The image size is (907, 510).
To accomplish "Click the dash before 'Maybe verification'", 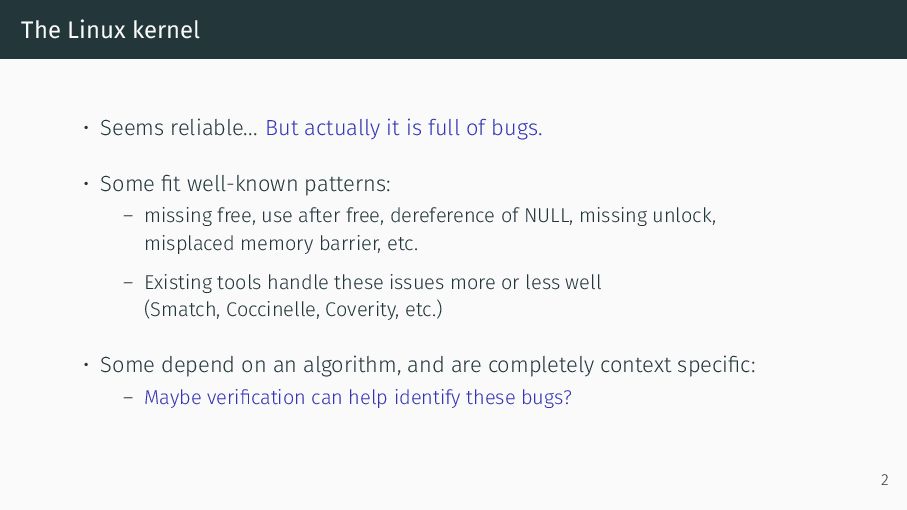I will 128,398.
